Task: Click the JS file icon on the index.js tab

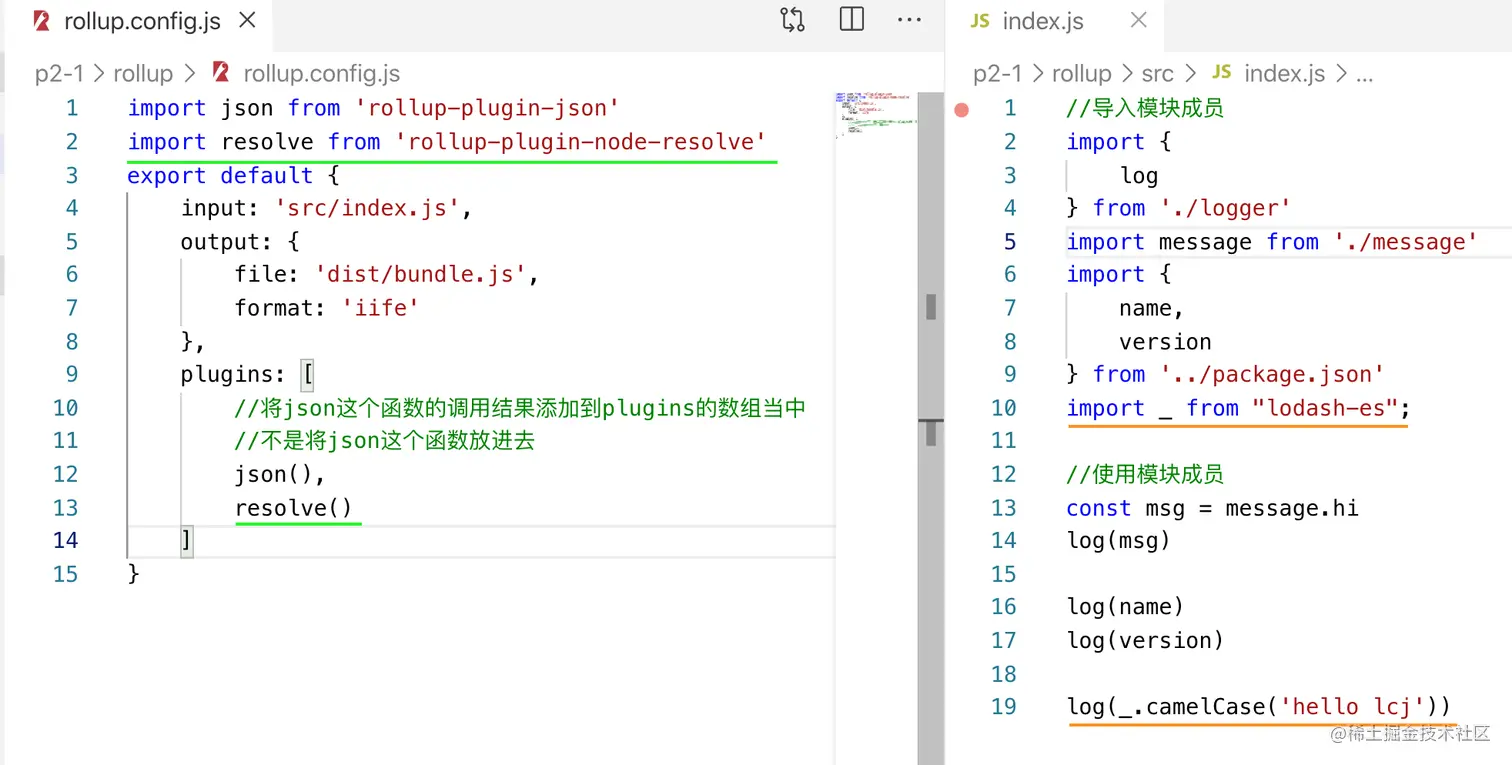Action: [980, 21]
